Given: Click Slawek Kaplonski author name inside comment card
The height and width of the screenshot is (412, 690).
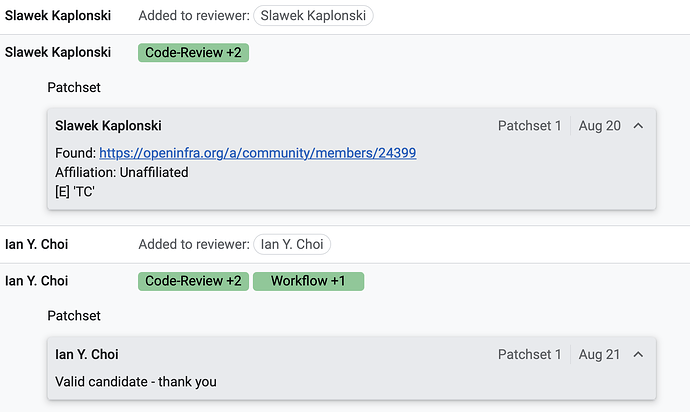Looking at the screenshot, I should click(108, 126).
